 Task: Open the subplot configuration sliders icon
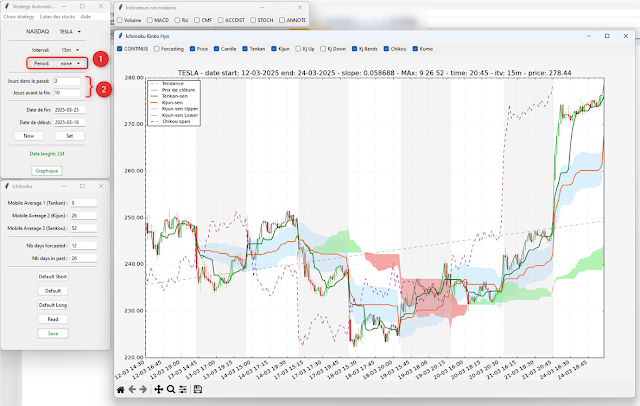(182, 389)
